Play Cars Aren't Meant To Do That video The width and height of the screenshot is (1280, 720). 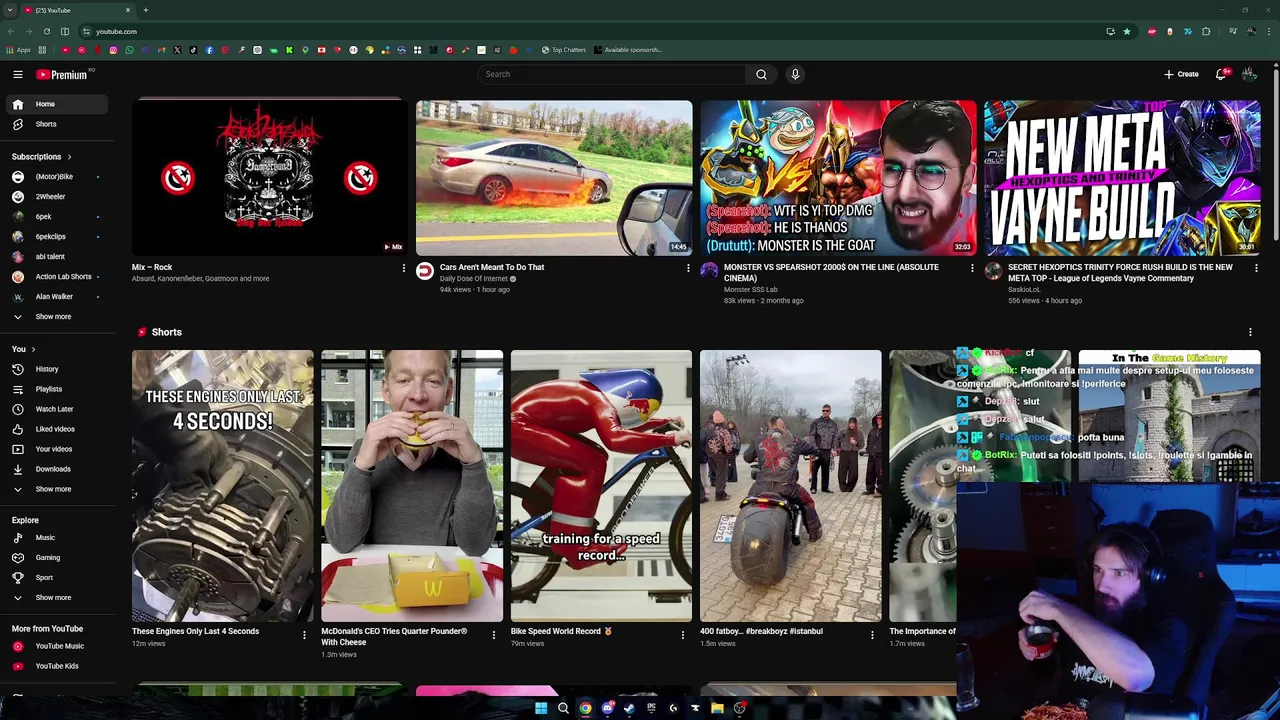pos(554,177)
